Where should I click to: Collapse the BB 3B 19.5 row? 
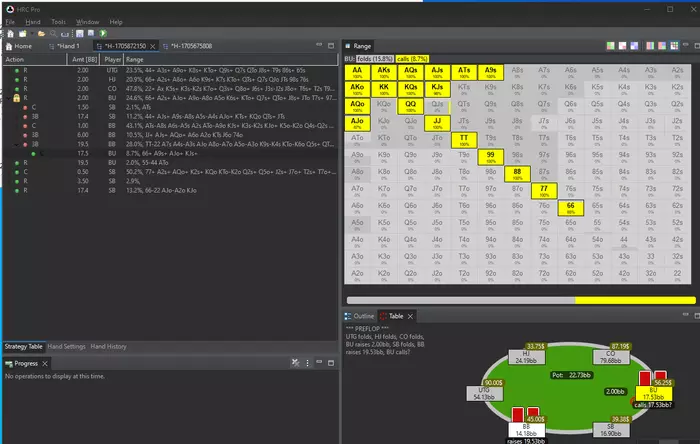point(17,144)
